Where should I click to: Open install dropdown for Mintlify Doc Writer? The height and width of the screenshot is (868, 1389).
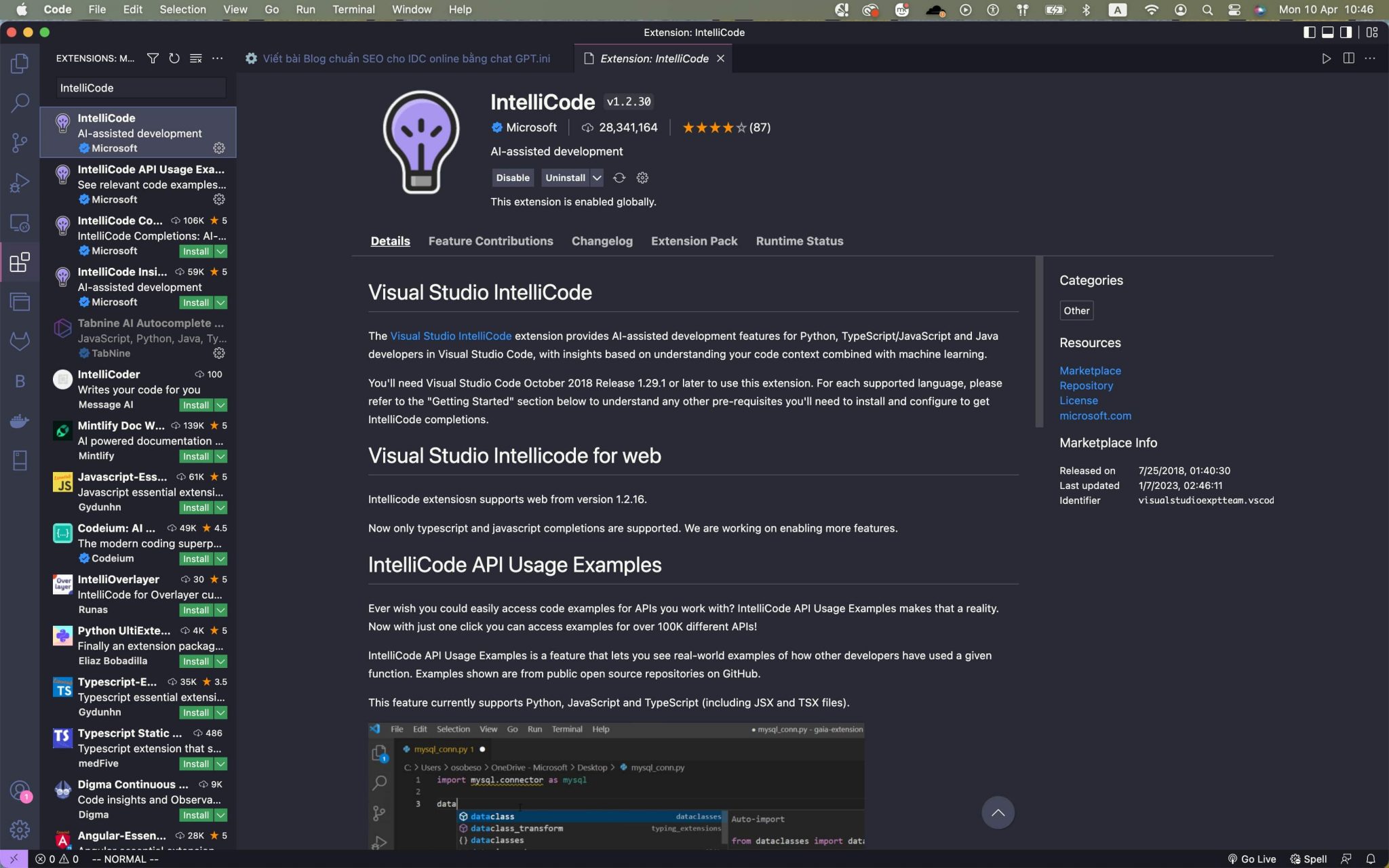tap(221, 456)
